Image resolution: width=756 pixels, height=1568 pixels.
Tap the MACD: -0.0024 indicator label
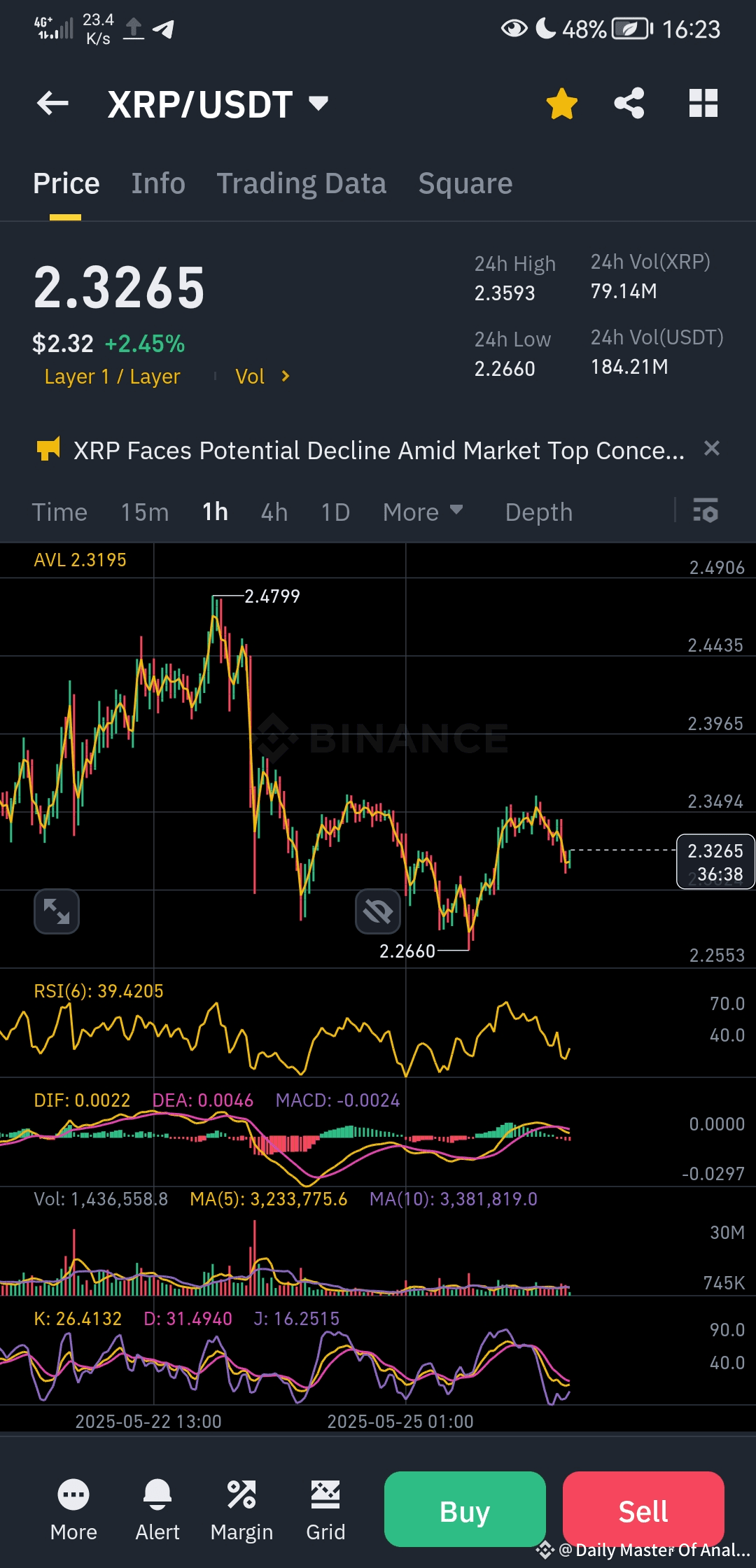tap(337, 1100)
